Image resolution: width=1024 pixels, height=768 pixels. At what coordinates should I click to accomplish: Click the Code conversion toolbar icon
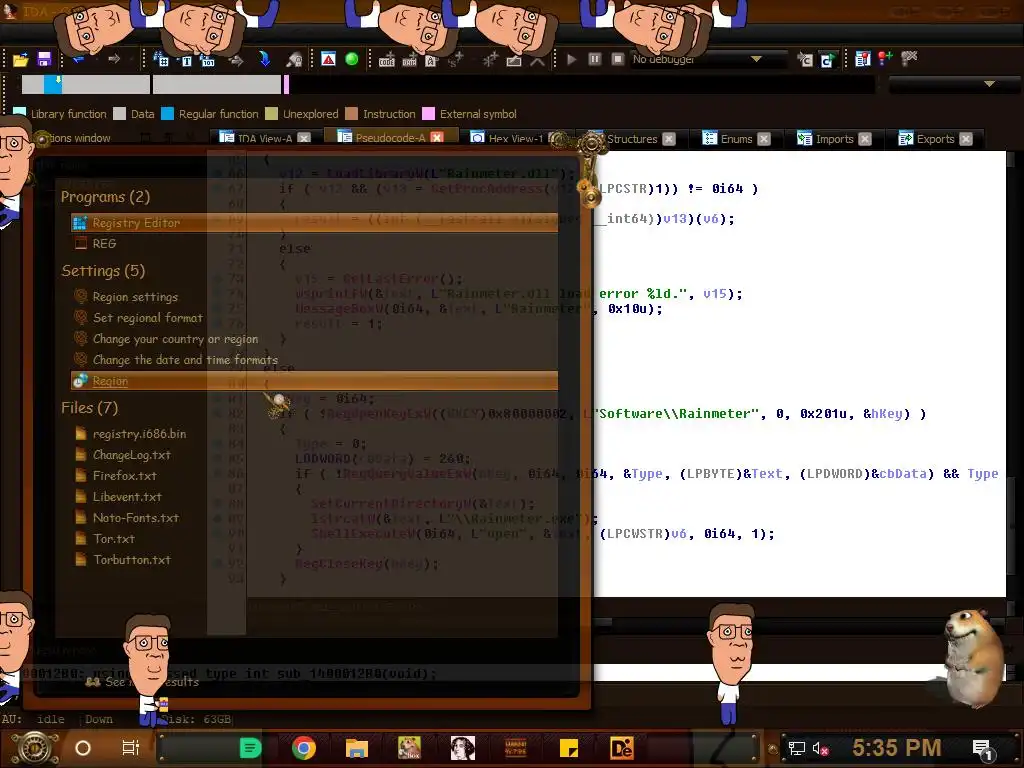click(x=387, y=60)
